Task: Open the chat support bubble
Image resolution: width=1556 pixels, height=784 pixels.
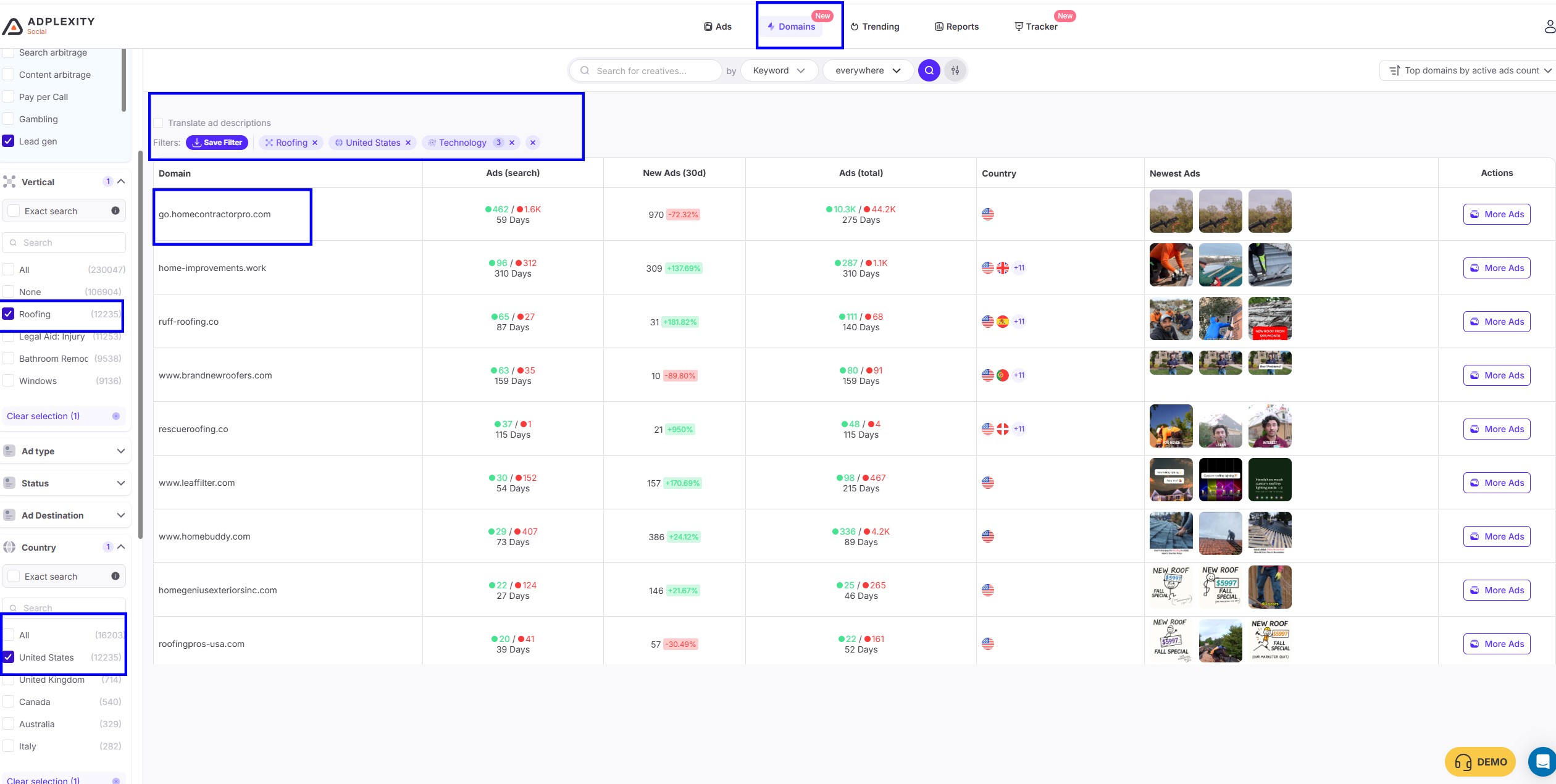Action: click(x=1542, y=761)
